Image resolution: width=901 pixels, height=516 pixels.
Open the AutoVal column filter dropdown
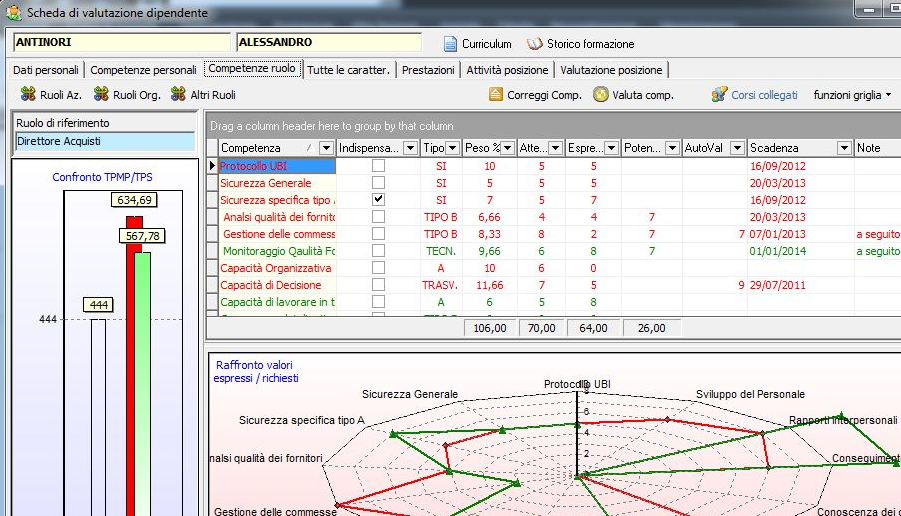click(x=737, y=148)
